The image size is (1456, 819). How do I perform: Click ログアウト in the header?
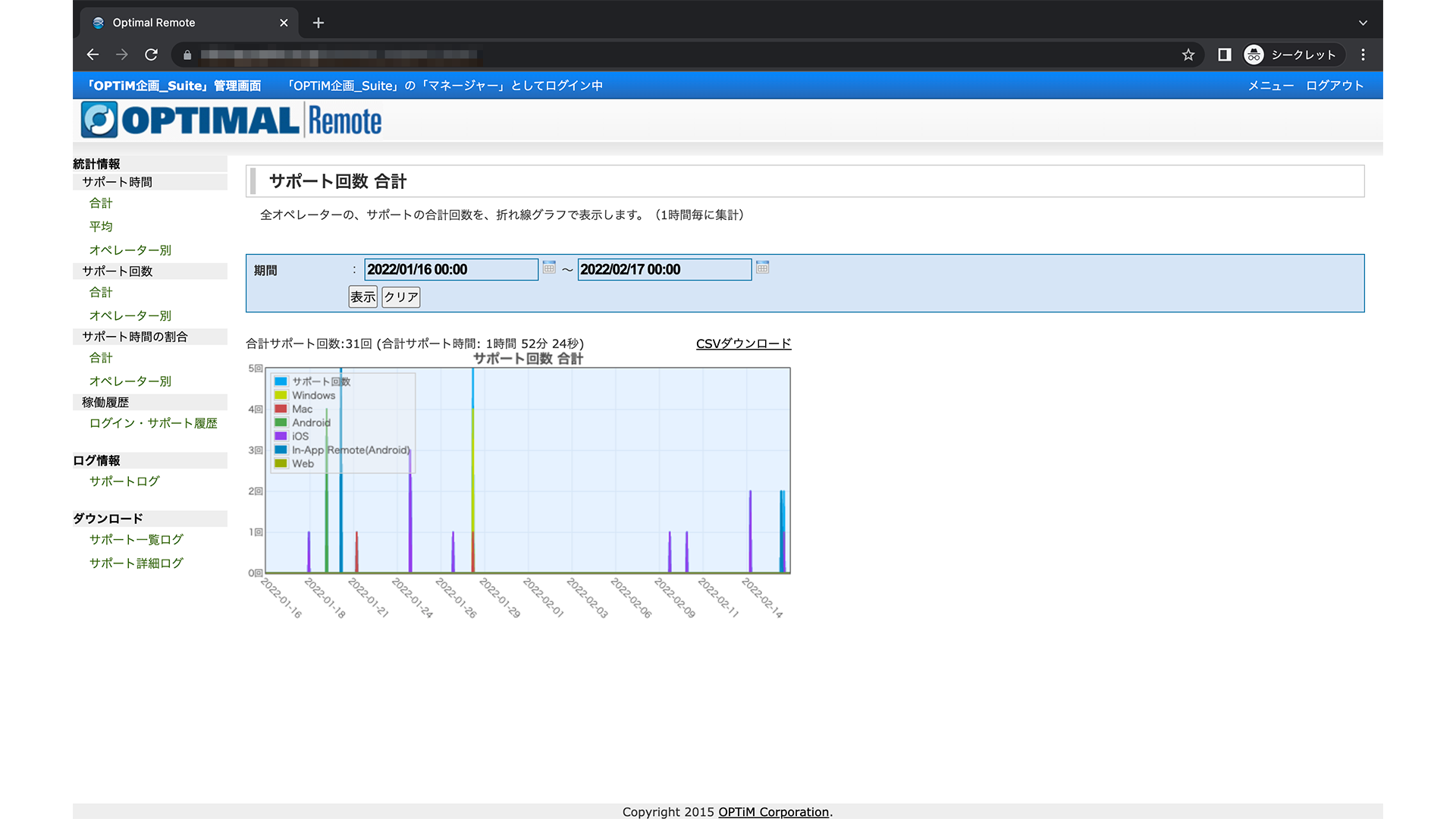point(1335,86)
